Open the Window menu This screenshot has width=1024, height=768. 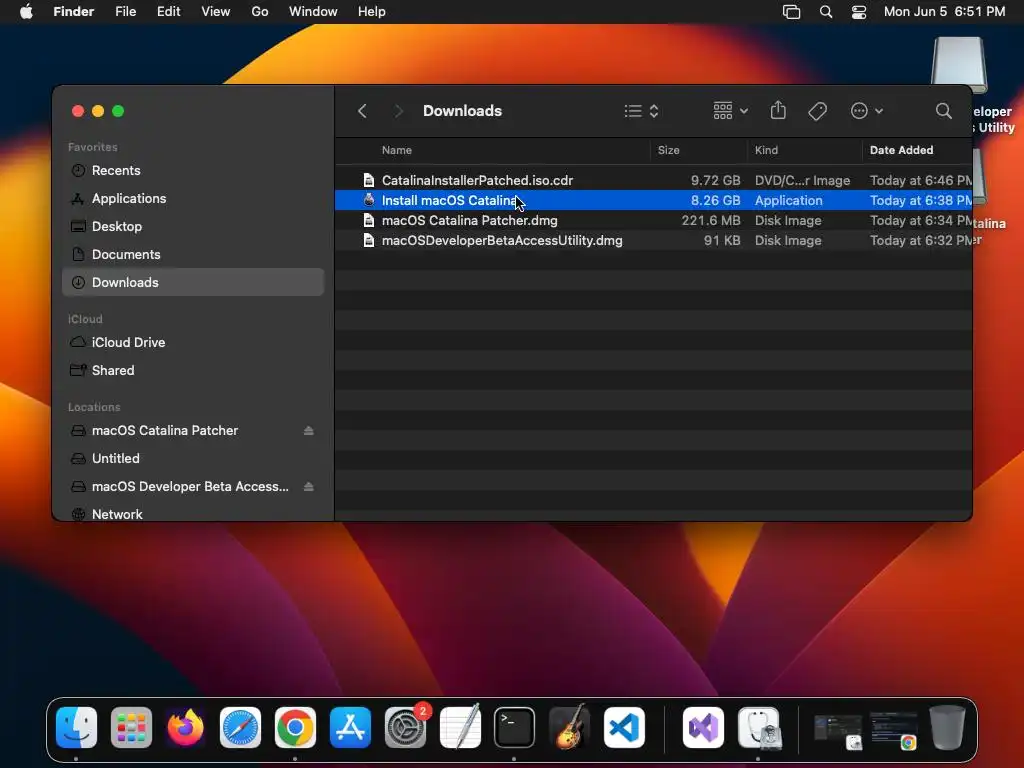coord(313,12)
